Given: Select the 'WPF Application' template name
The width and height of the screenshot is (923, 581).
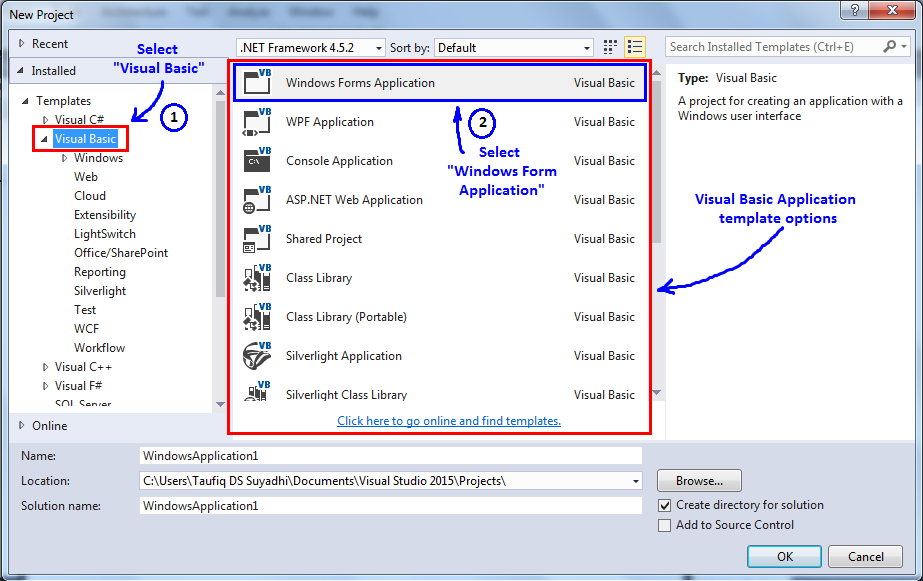Looking at the screenshot, I should 330,122.
